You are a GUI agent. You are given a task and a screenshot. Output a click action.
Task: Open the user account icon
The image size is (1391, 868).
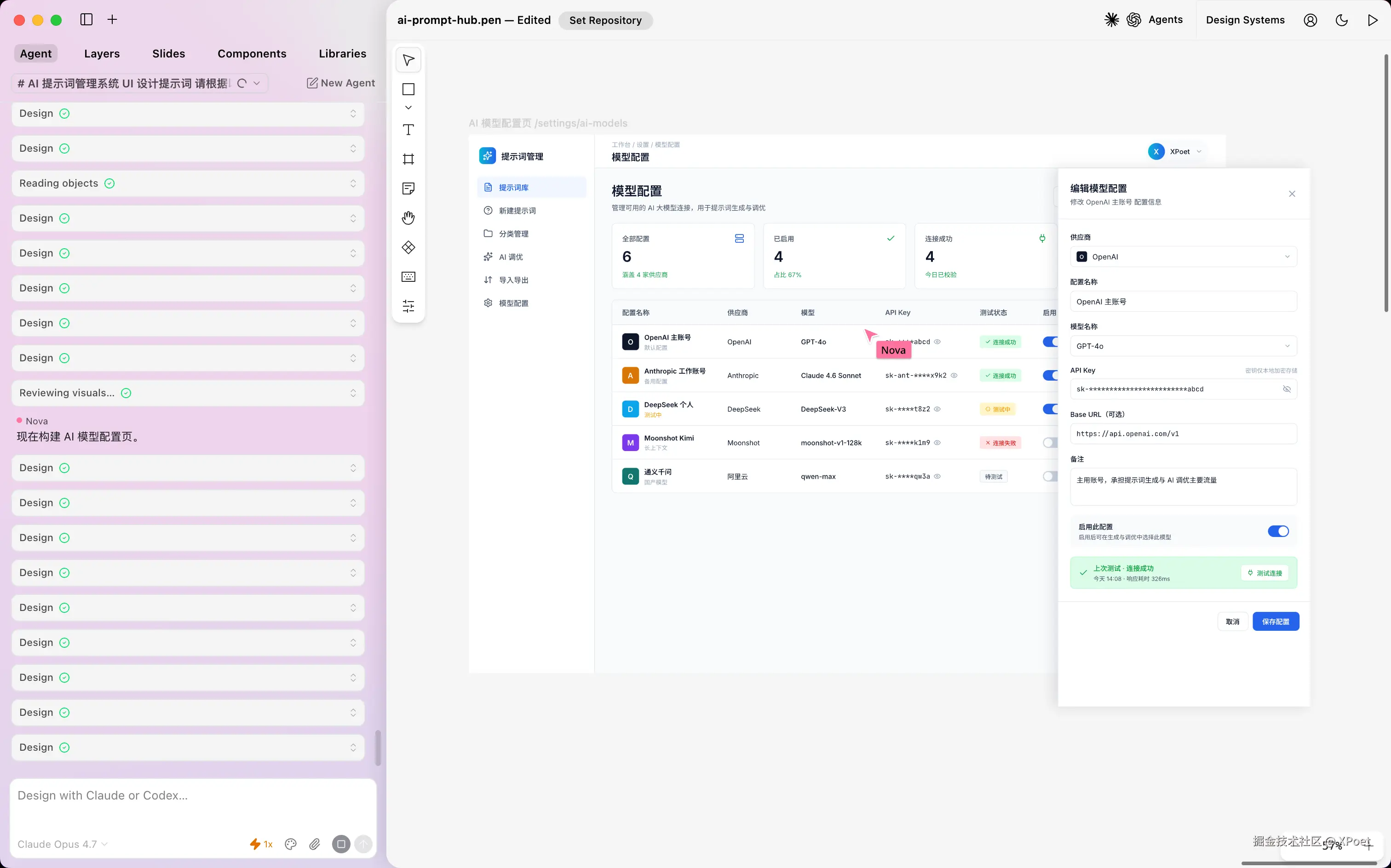click(x=1311, y=20)
